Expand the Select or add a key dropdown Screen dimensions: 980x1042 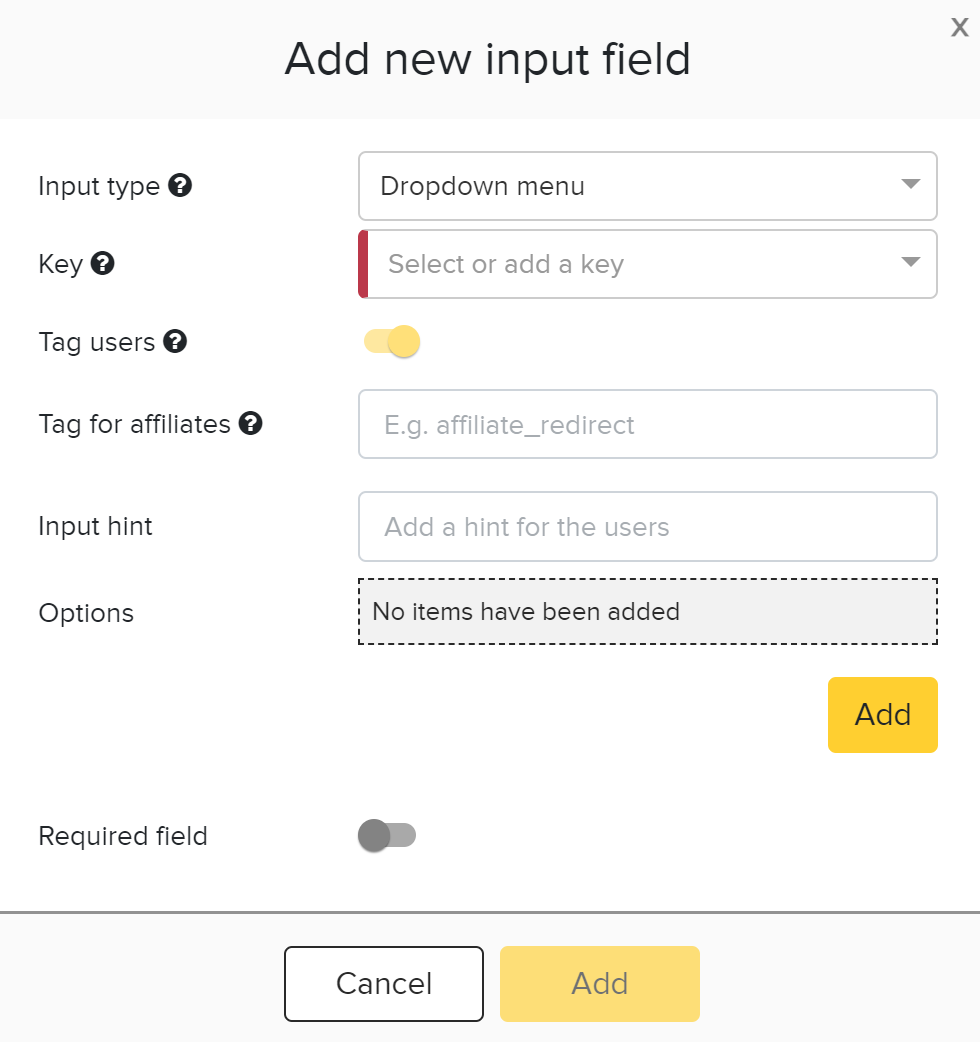[648, 264]
